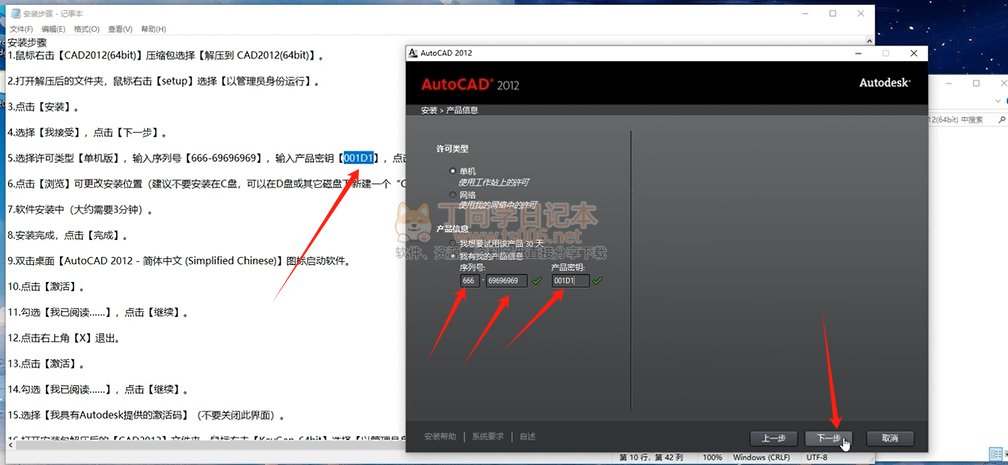Minimize the AutoCAD 2012 installer window

pos(858,53)
